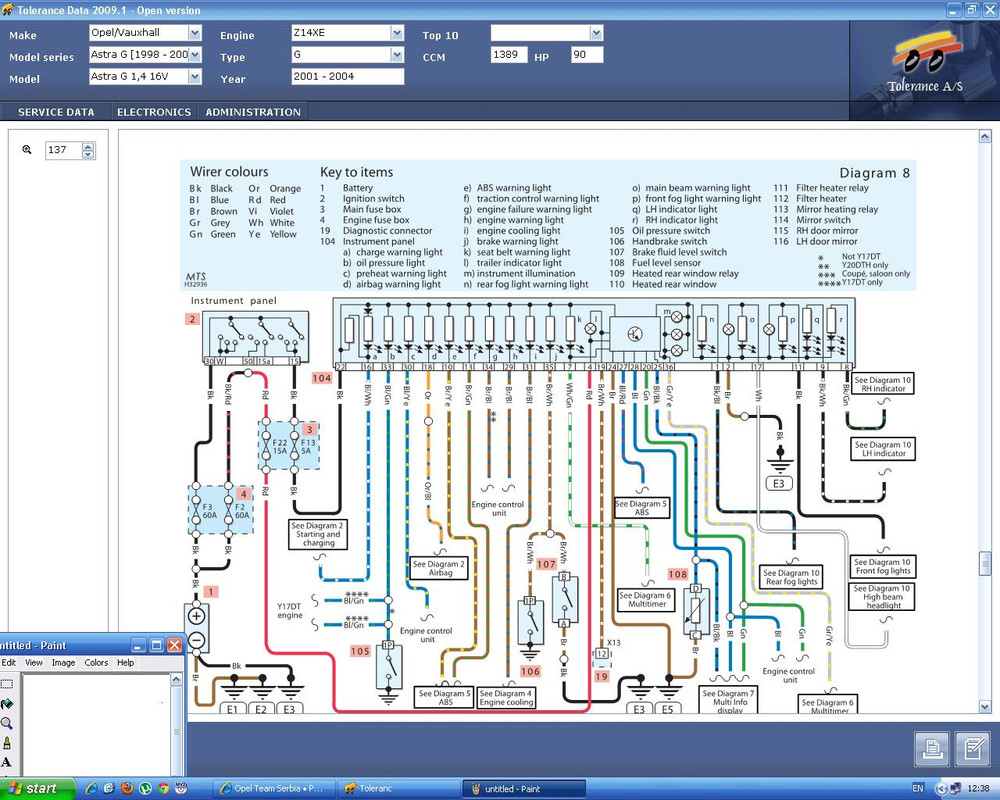The height and width of the screenshot is (800, 1000).
Task: Switch to untitled - Paint taskbar button
Action: 523,789
